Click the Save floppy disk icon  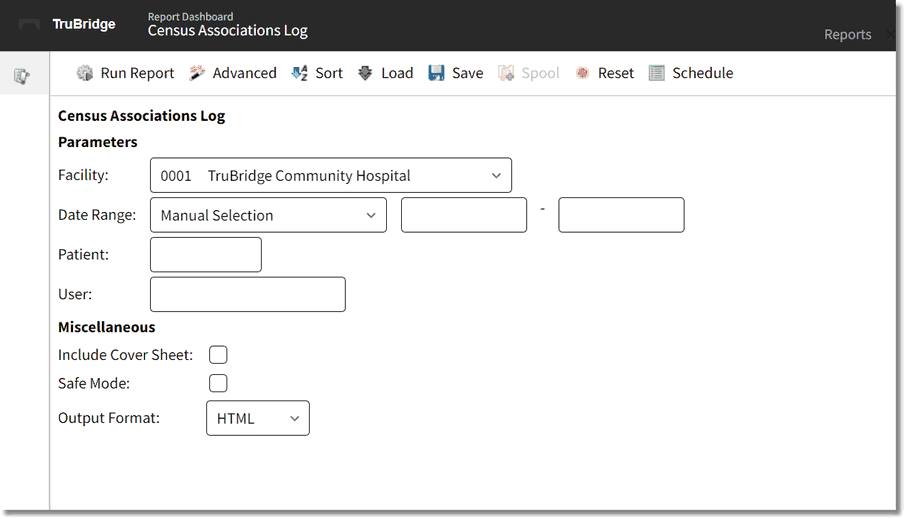[437, 73]
